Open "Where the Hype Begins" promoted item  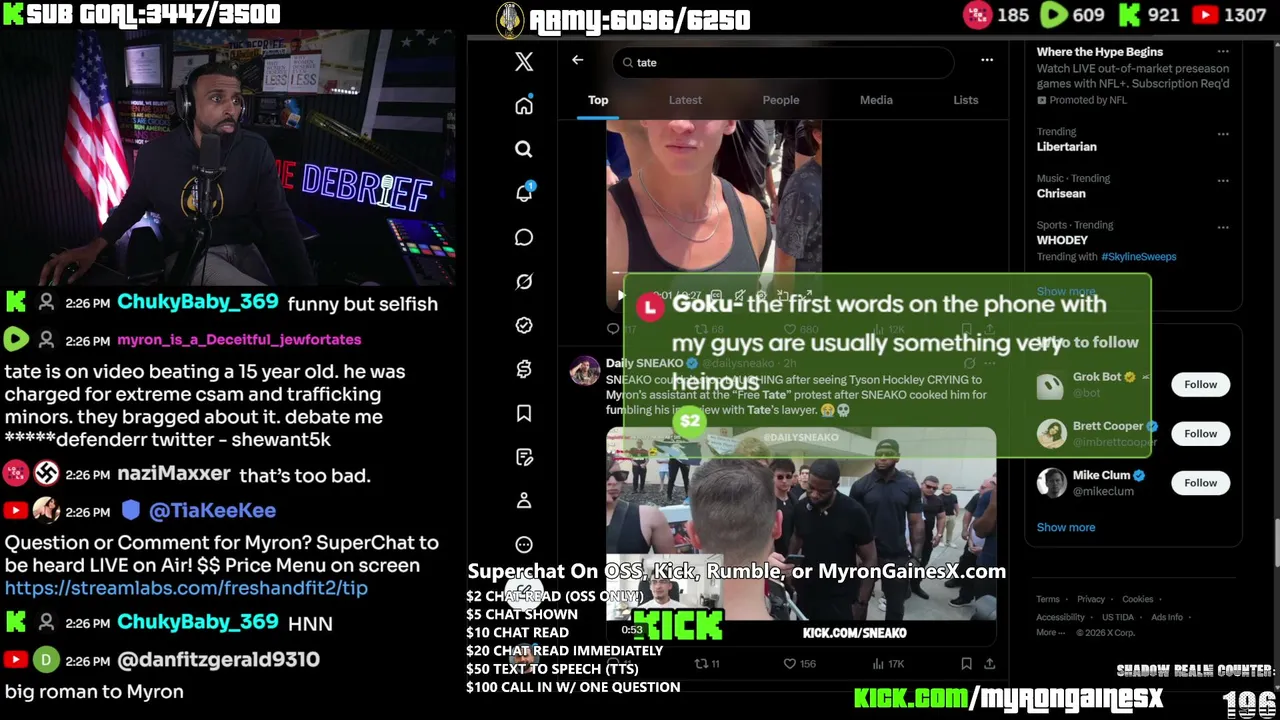point(1100,52)
